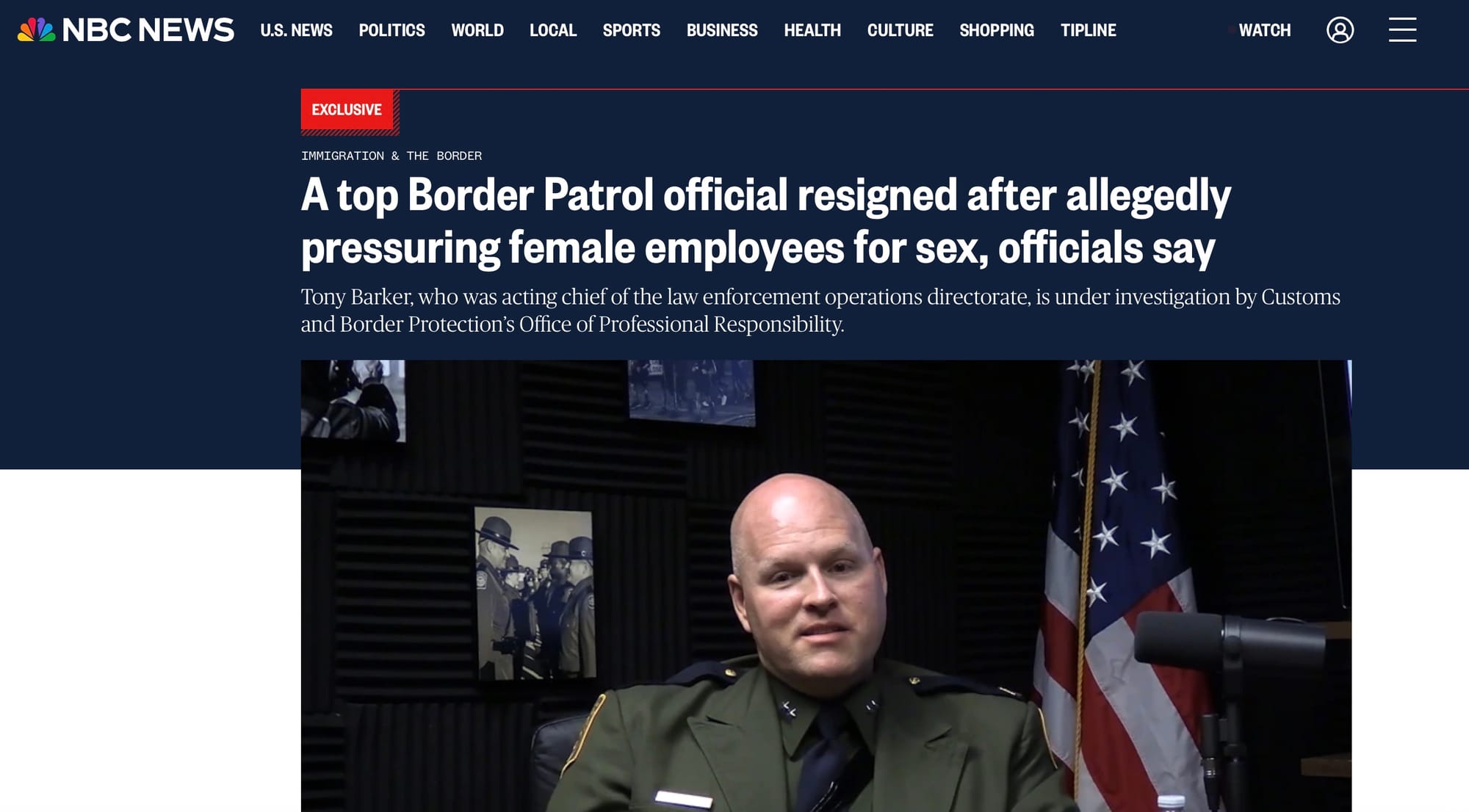Select the World navigation item

pos(477,30)
